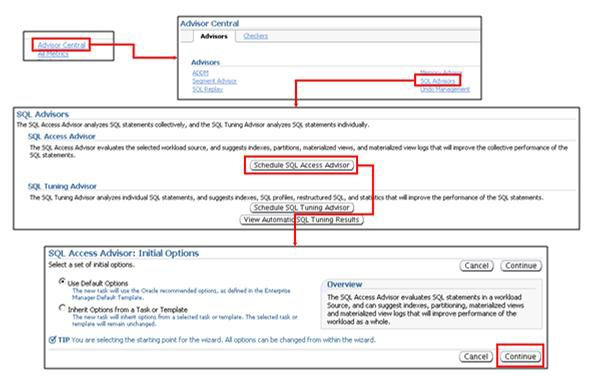The width and height of the screenshot is (596, 380).
Task: Select Inherit Options from a Task or Template
Action: pos(62,308)
